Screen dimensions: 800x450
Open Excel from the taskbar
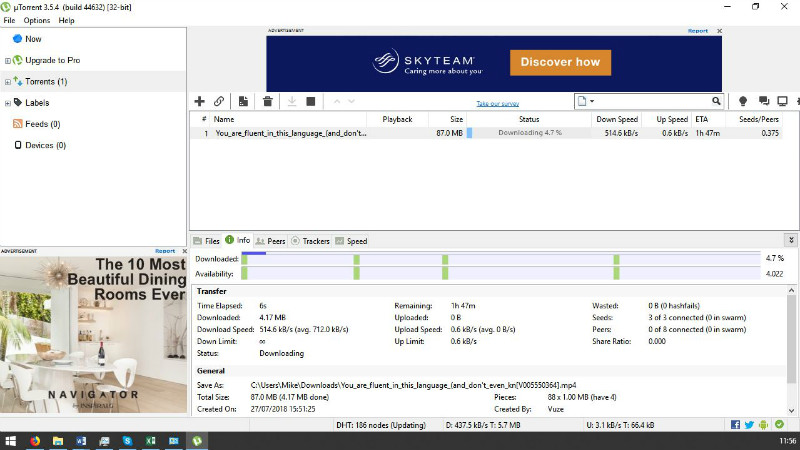[151, 441]
